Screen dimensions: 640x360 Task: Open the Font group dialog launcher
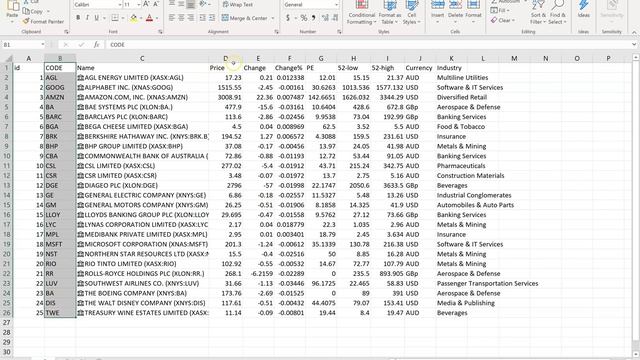[160, 31]
